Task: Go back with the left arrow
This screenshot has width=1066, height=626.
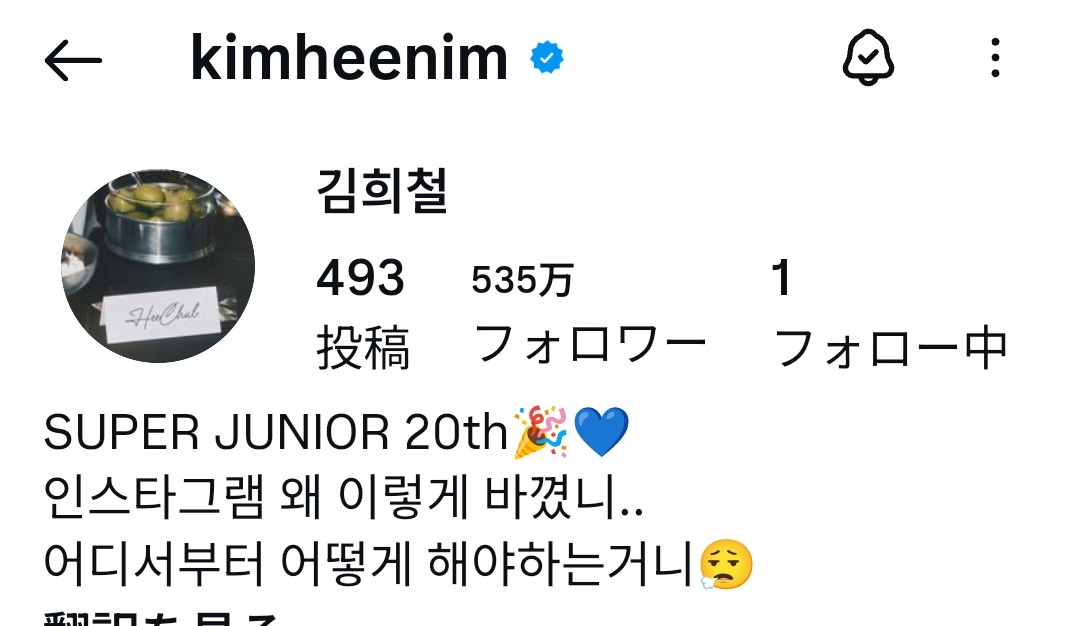Action: click(x=73, y=60)
